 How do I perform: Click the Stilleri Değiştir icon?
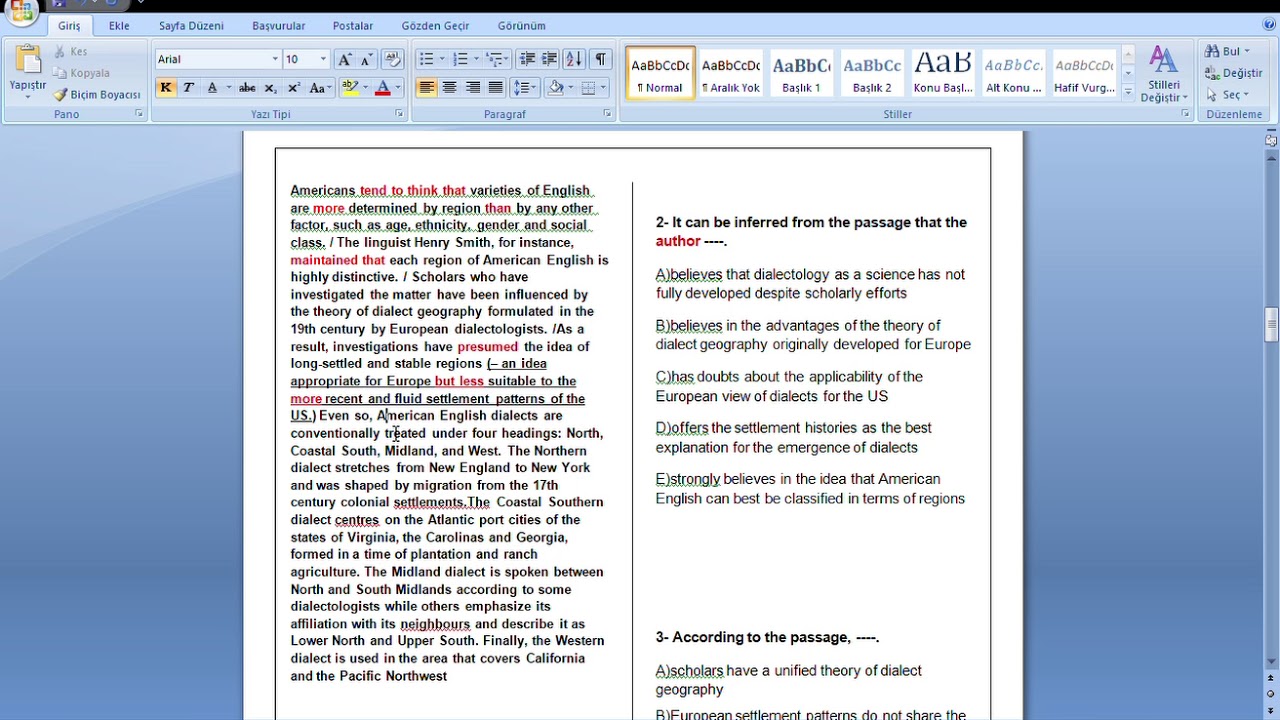pos(1164,73)
